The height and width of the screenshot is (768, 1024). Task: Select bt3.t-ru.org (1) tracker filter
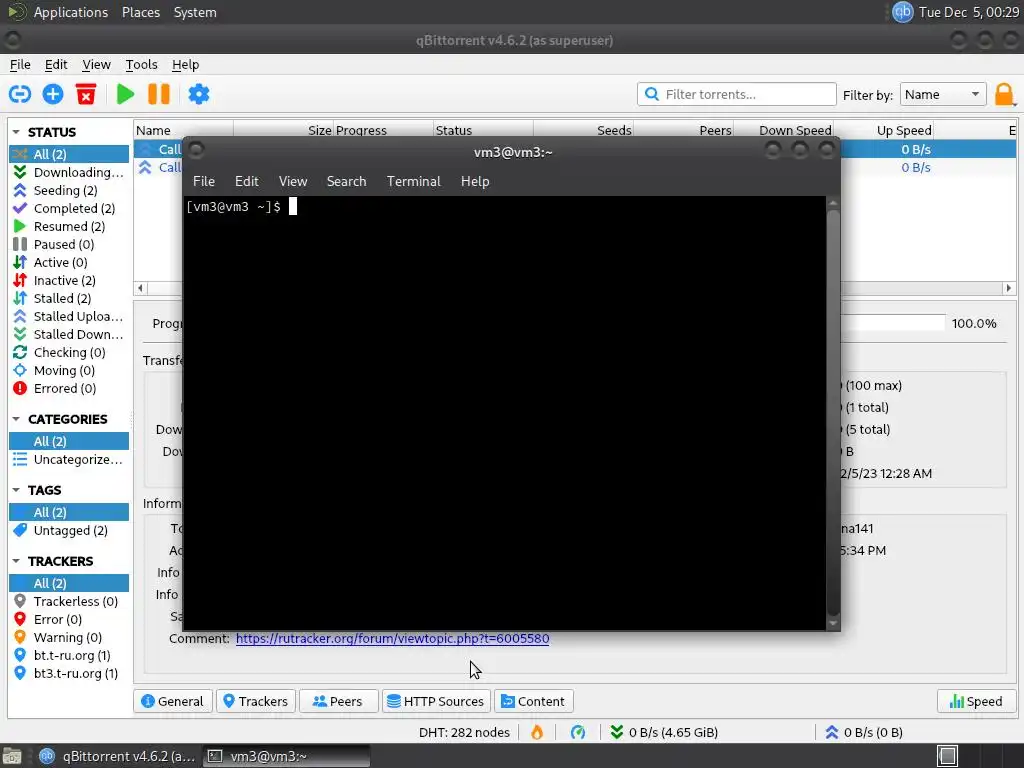pos(69,673)
